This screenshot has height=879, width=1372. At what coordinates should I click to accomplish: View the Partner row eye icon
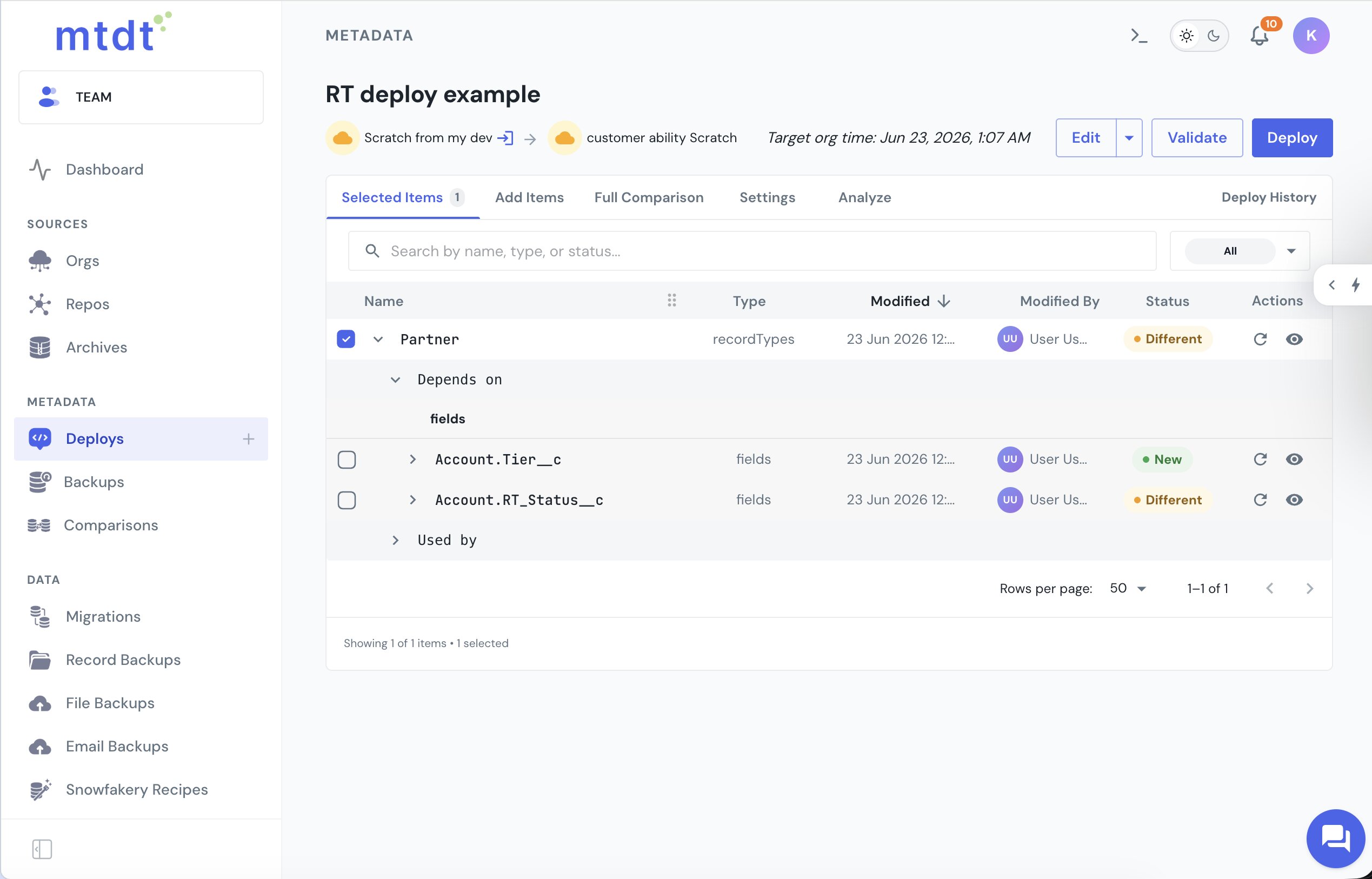(1294, 339)
